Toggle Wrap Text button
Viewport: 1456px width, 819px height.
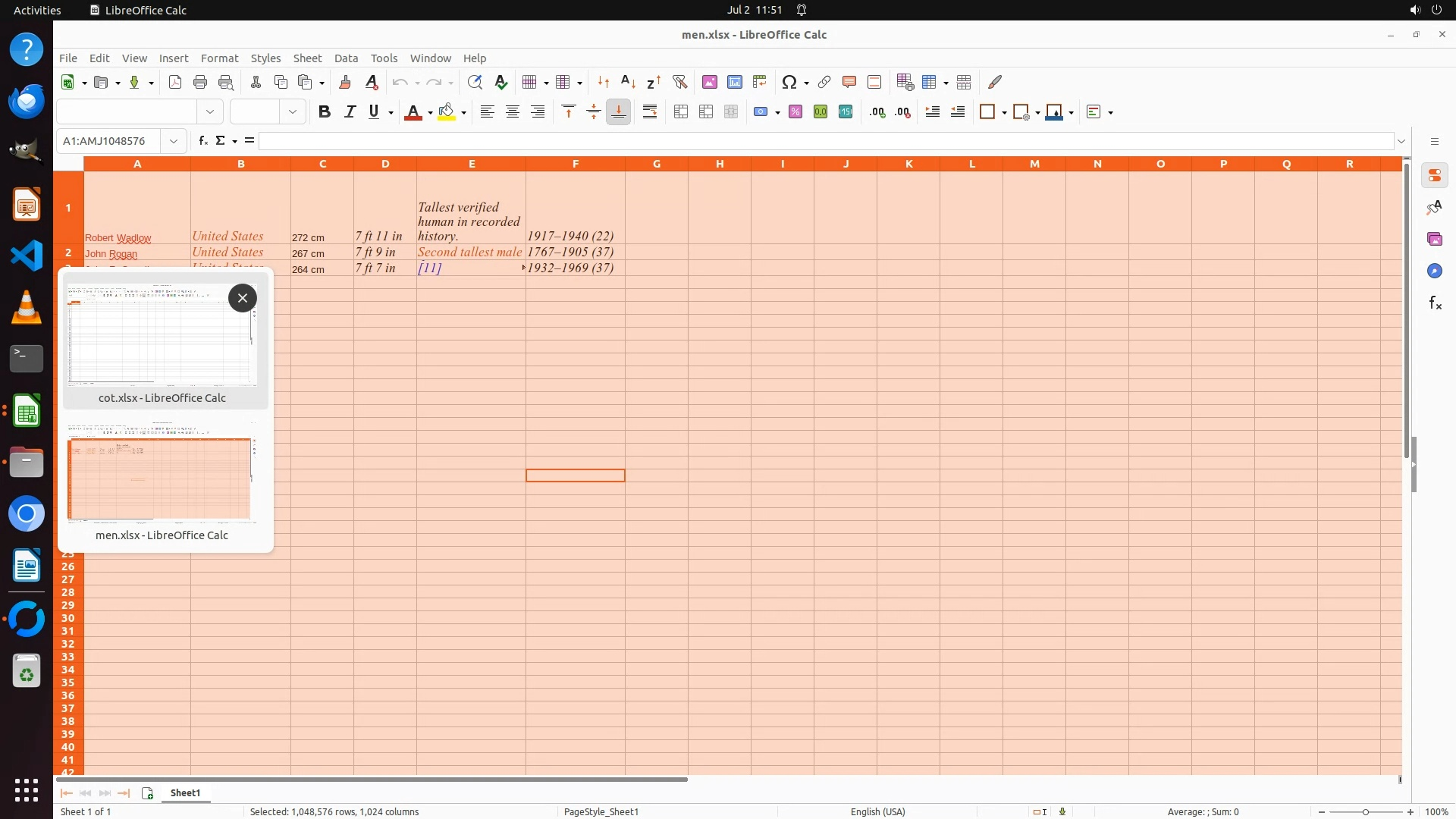pos(650,112)
